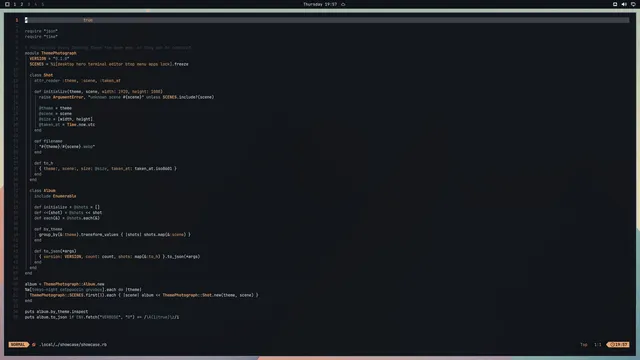
Task: Click the require "json" line
Action: coord(41,31)
